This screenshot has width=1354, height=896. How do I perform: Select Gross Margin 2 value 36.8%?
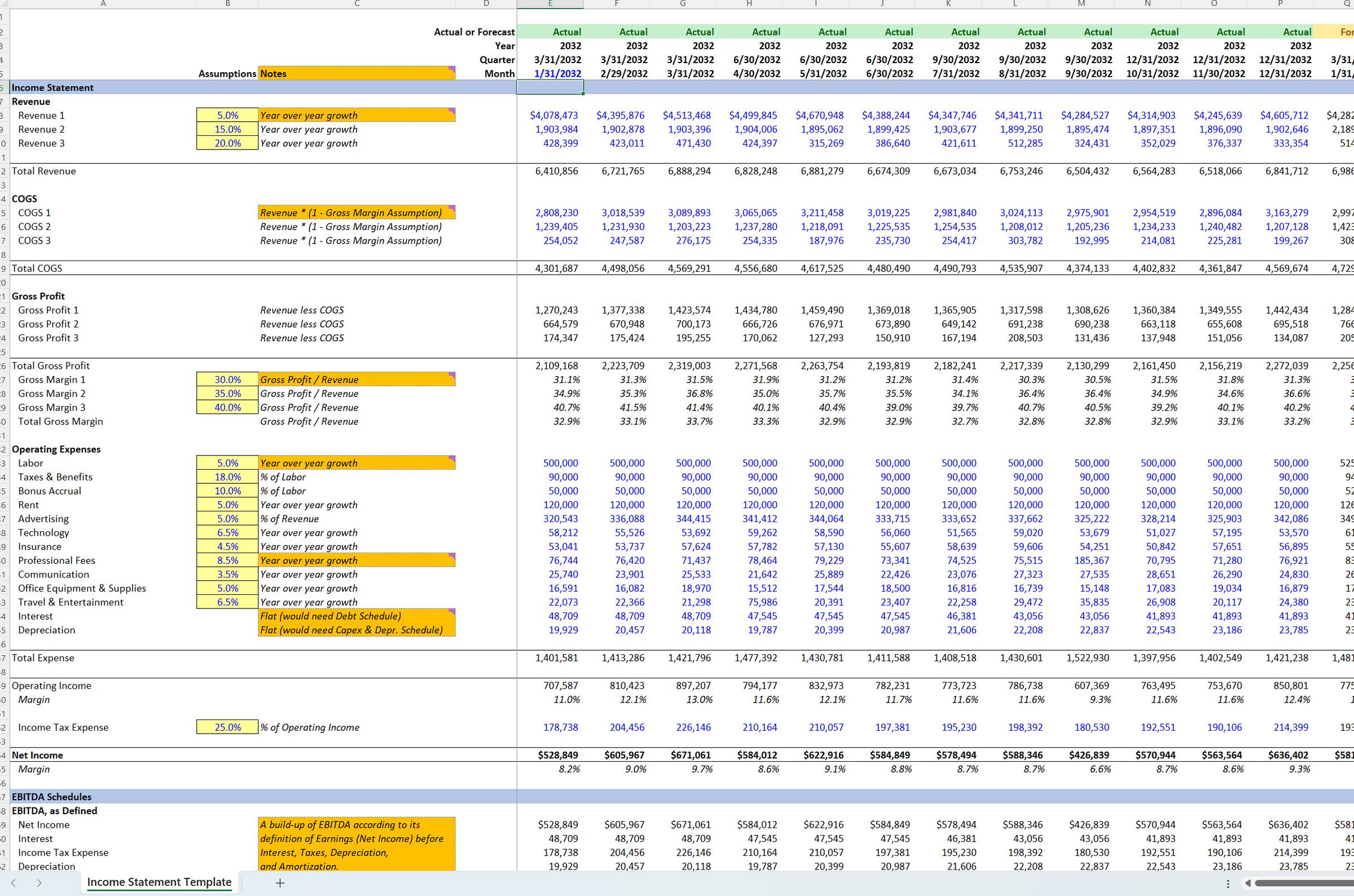[683, 394]
